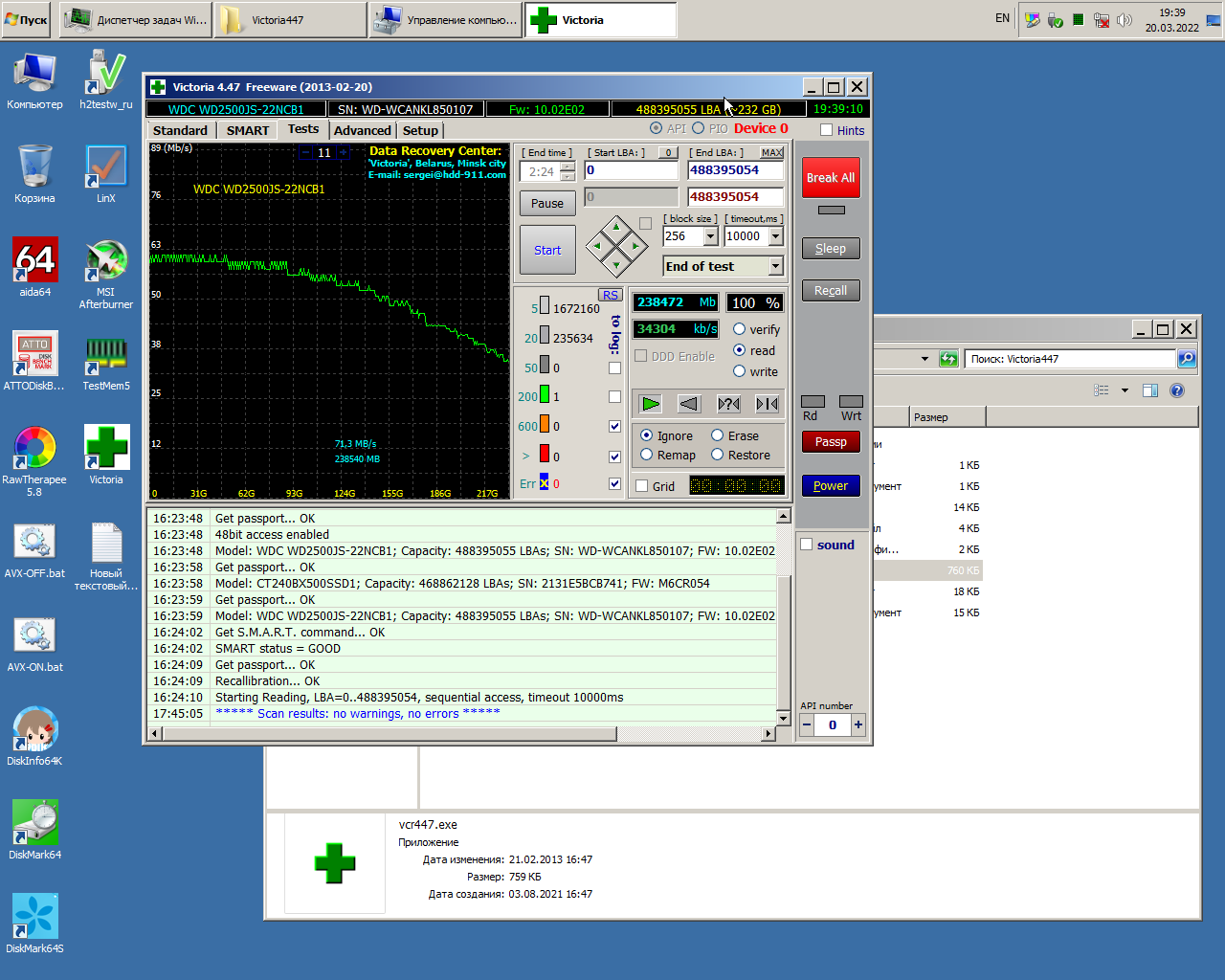Enable the Grid checkbox
The image size is (1225, 980).
coord(642,486)
